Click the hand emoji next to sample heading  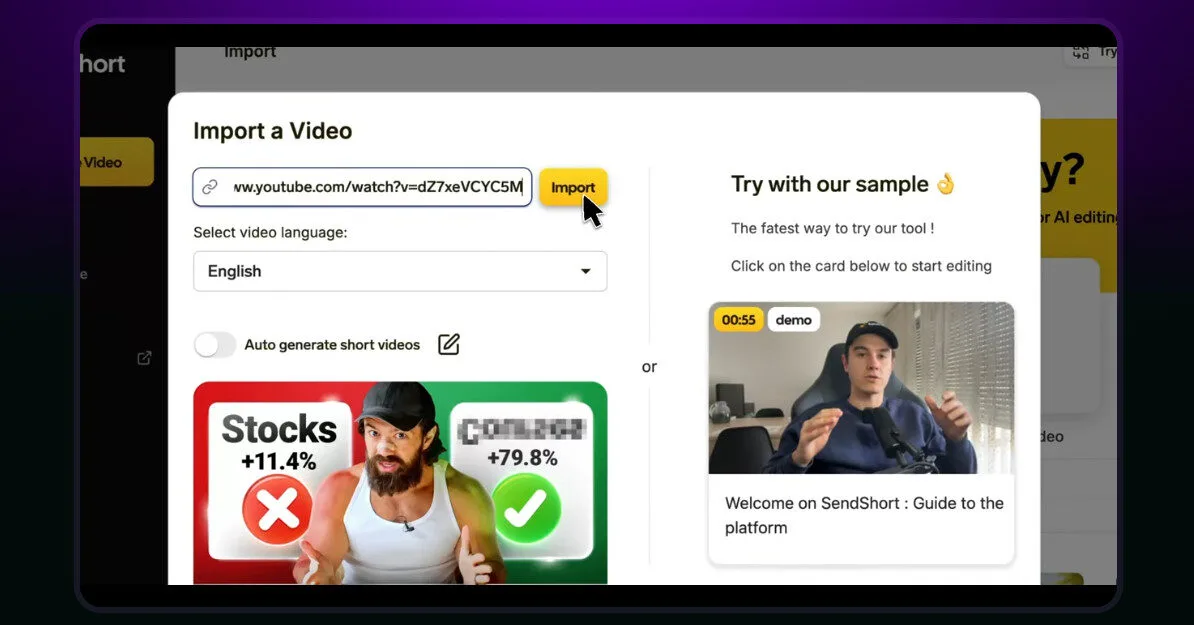click(946, 183)
